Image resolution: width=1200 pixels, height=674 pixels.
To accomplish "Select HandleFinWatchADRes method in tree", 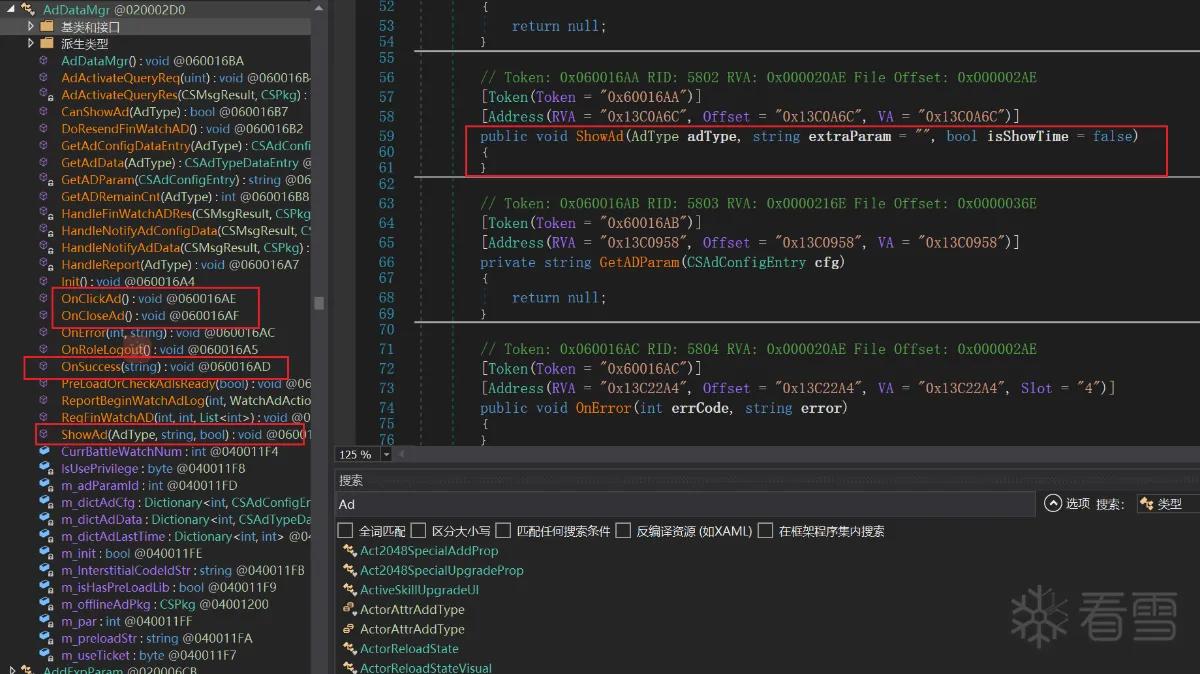I will pyautogui.click(x=186, y=213).
